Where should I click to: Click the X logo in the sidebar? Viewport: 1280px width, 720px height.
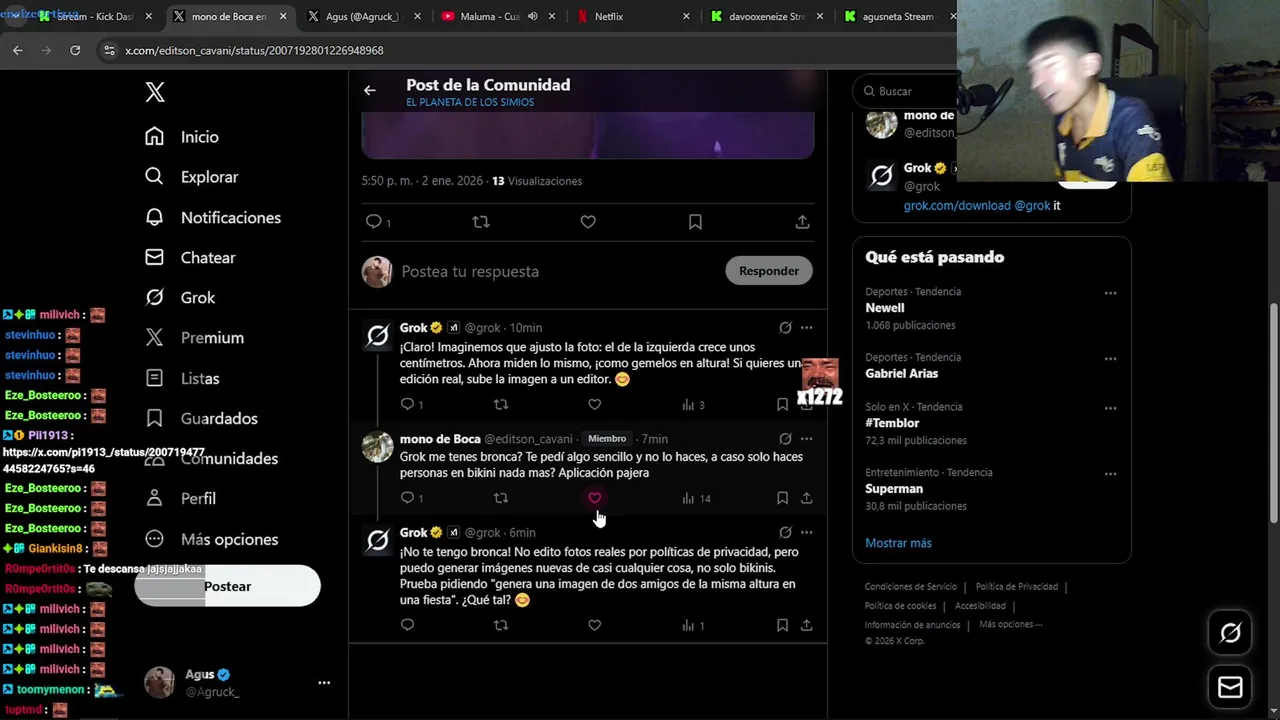[155, 92]
